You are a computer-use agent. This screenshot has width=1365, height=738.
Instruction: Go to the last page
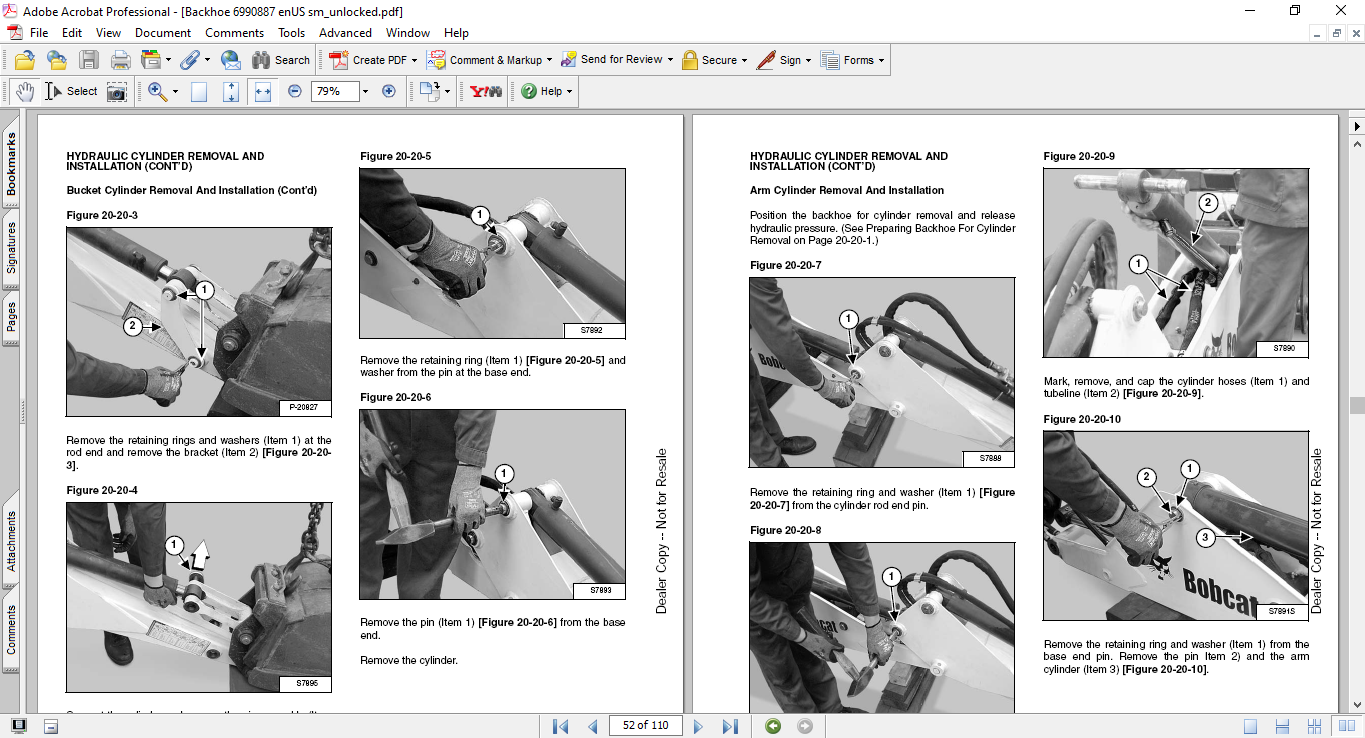tap(730, 726)
